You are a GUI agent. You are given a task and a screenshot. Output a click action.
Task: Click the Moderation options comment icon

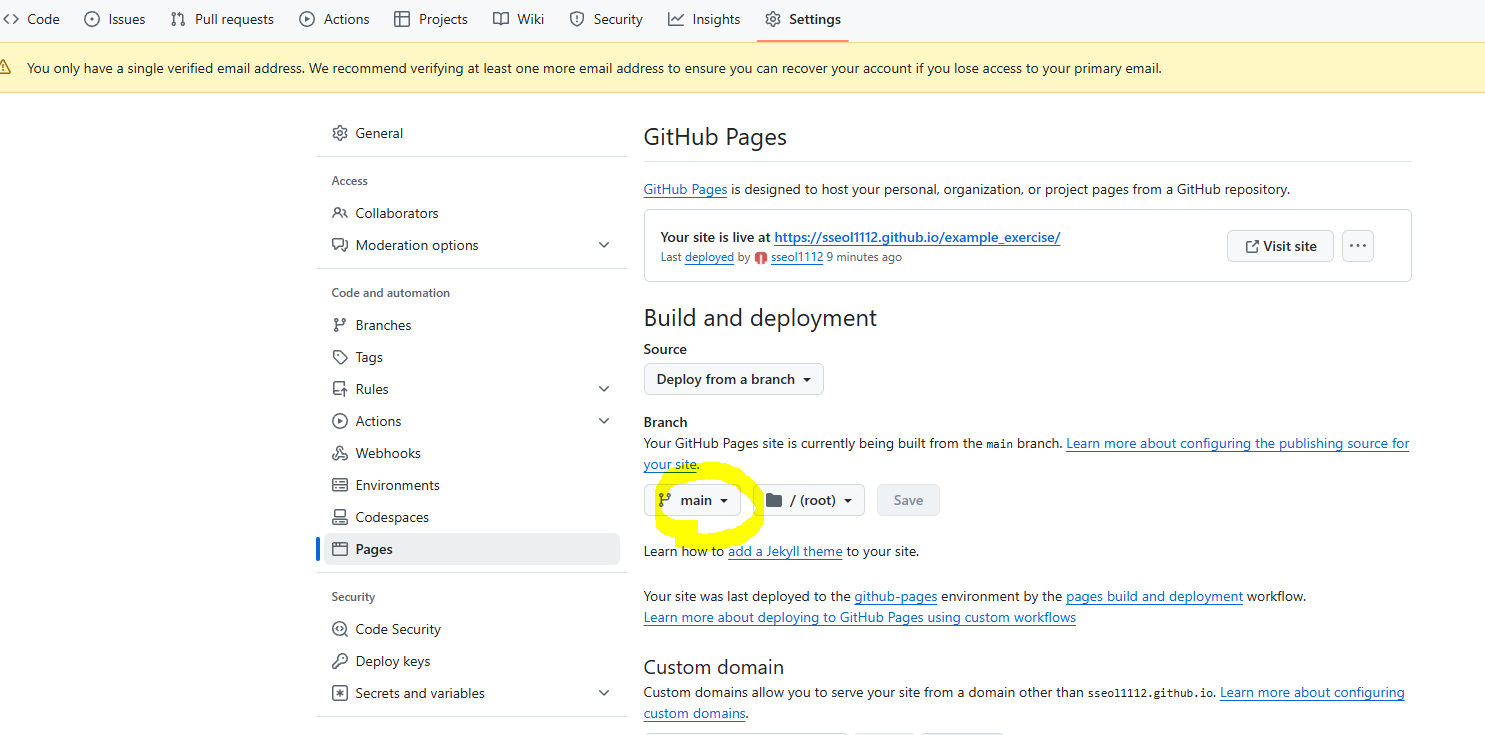click(340, 245)
